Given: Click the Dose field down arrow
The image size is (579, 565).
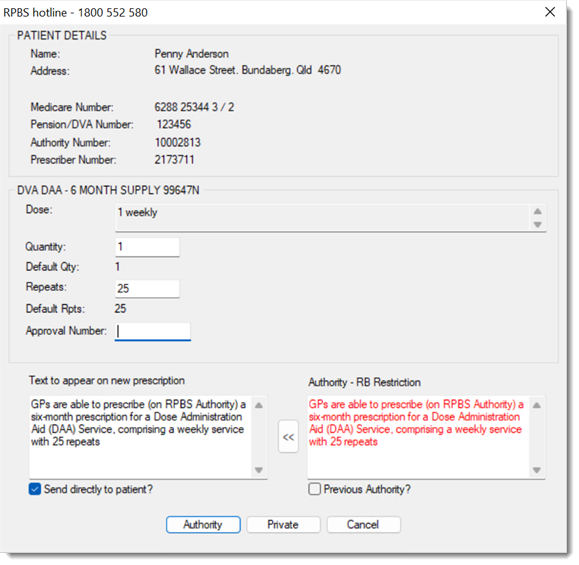Looking at the screenshot, I should [538, 225].
